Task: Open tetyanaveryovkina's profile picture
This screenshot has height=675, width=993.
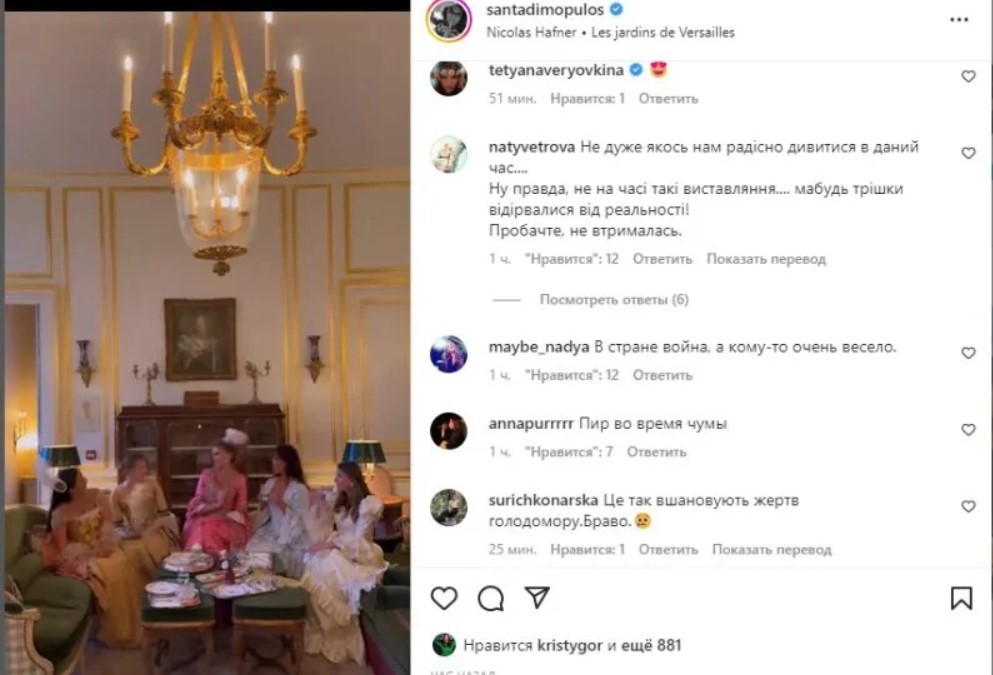Action: pos(449,79)
